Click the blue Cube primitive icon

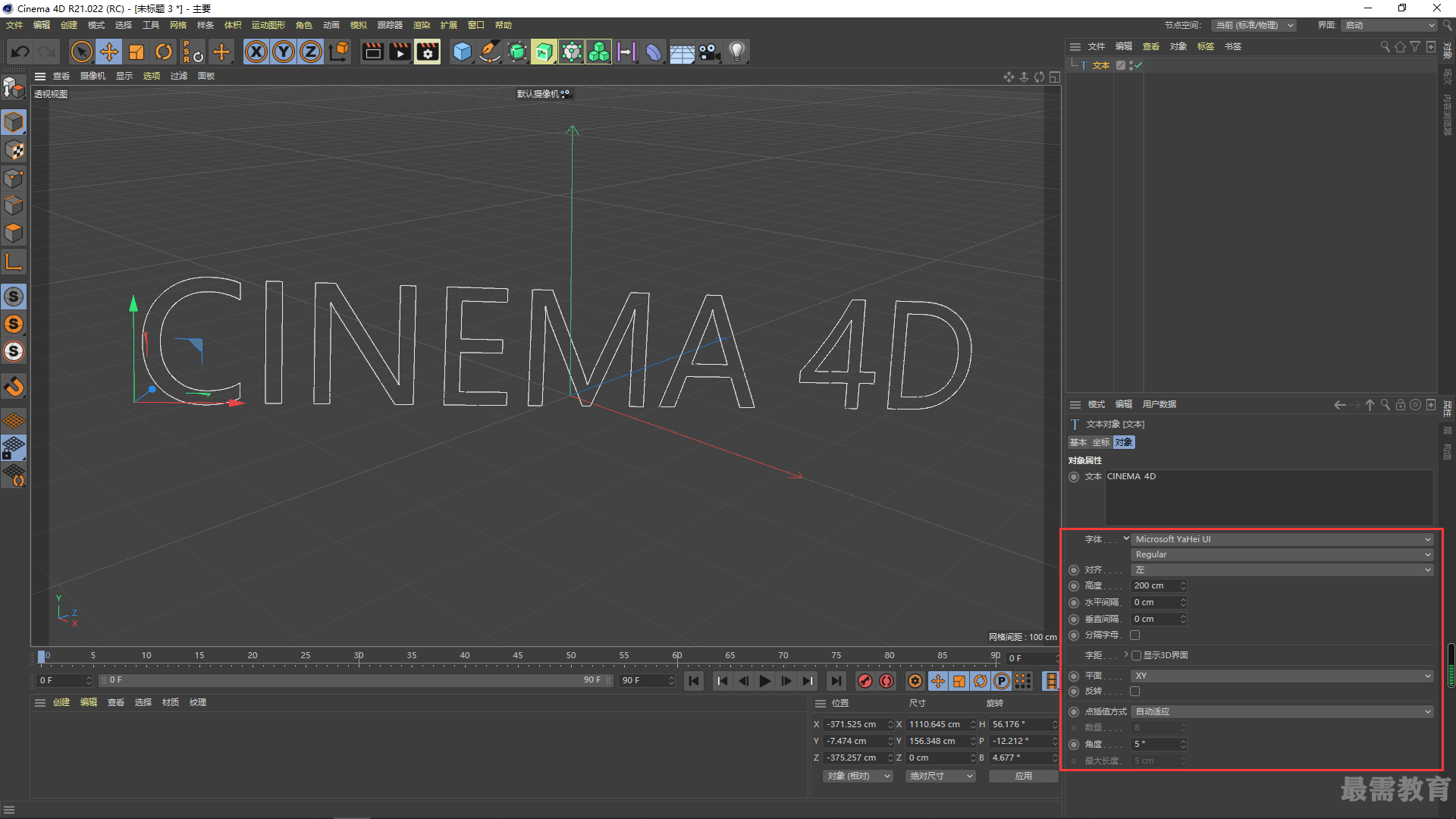click(462, 52)
